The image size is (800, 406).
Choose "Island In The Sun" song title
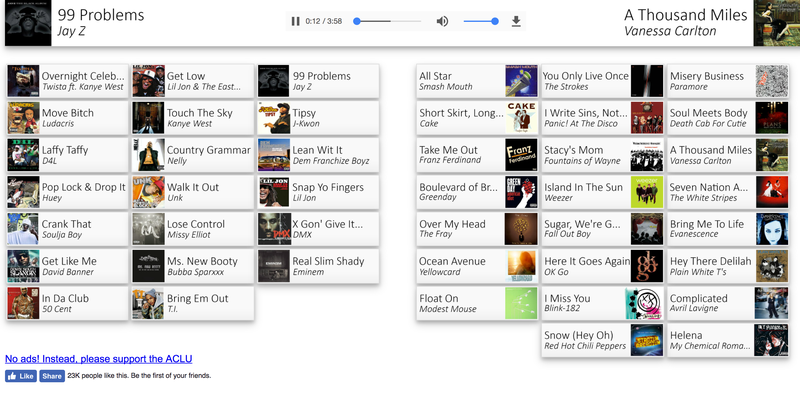[x=583, y=187]
